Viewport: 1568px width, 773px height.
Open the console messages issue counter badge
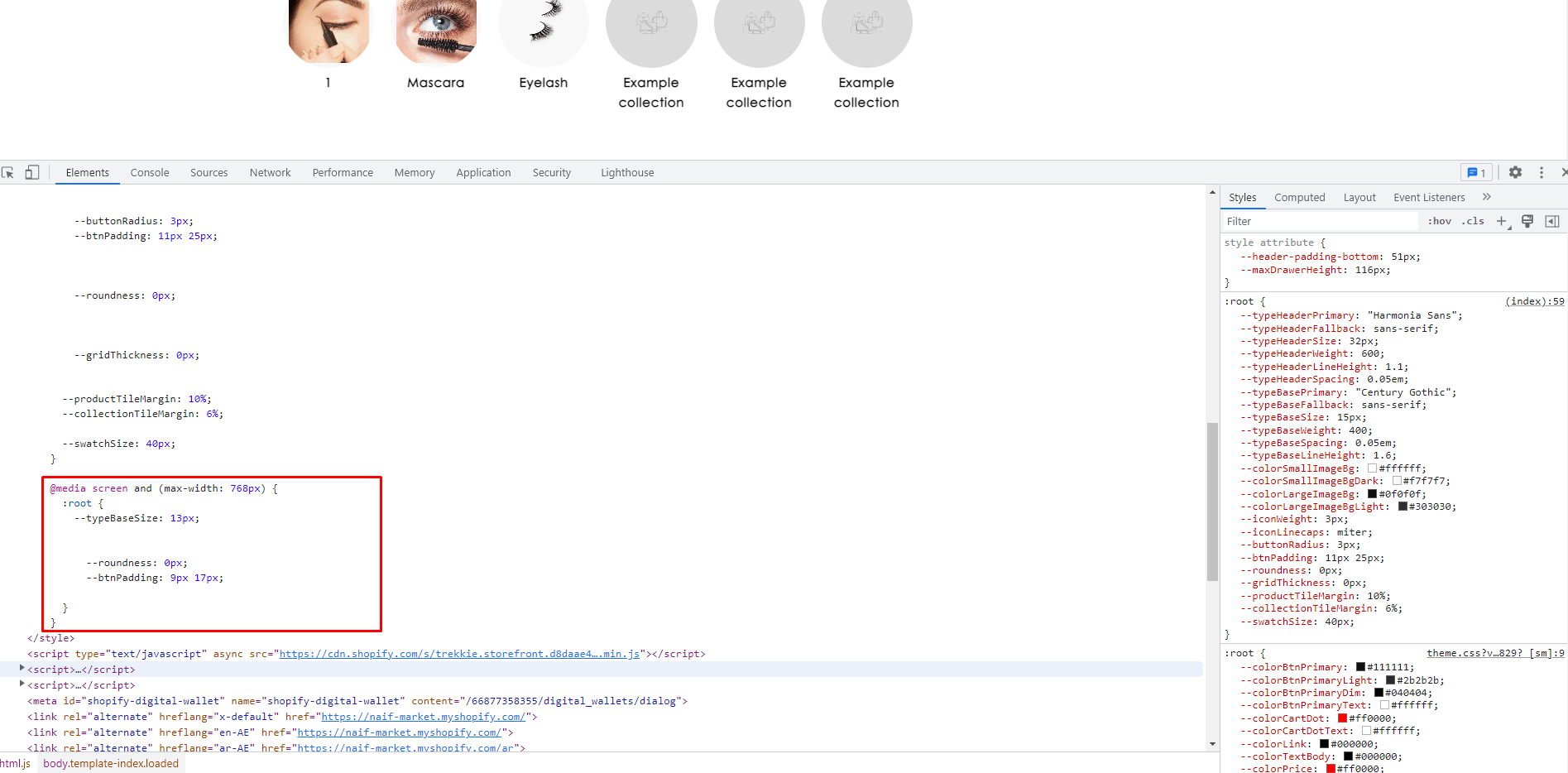click(1476, 172)
